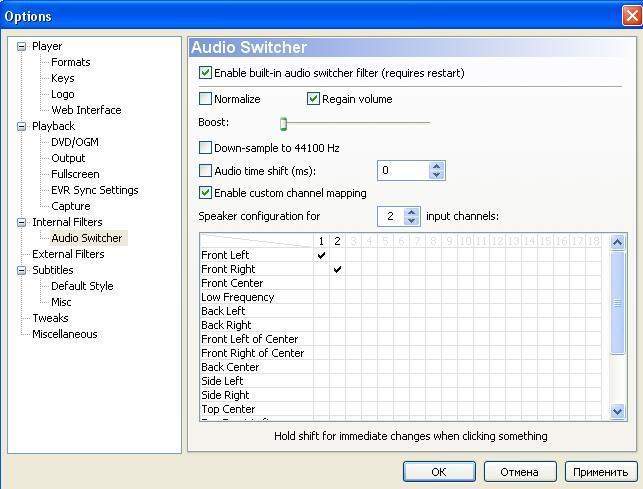Click the Back Center row label

pos(230,367)
